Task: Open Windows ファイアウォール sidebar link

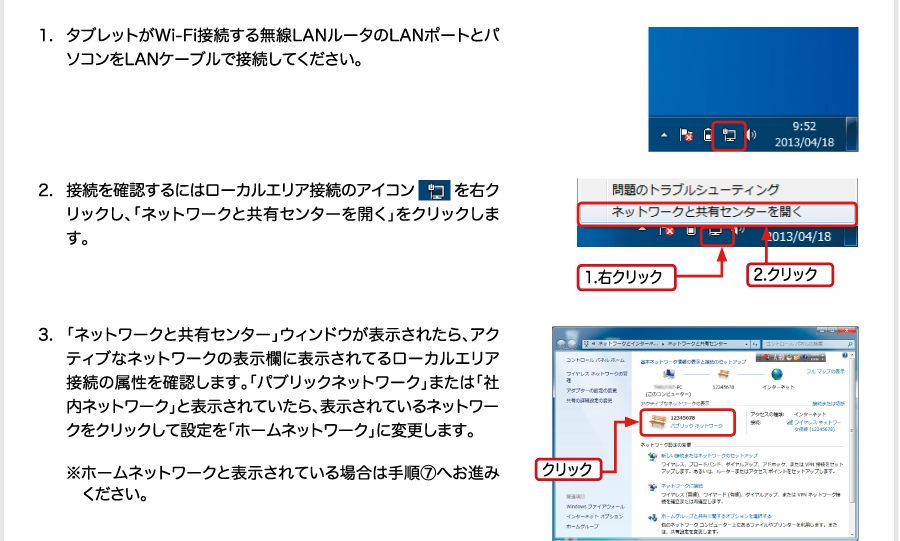Action: (x=596, y=507)
